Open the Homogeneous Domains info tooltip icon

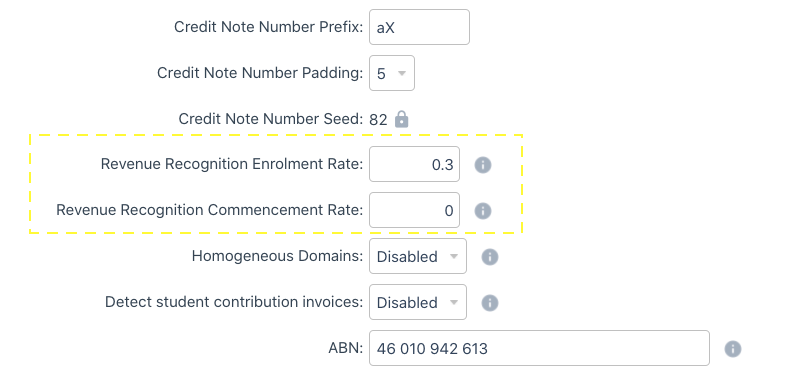[490, 257]
